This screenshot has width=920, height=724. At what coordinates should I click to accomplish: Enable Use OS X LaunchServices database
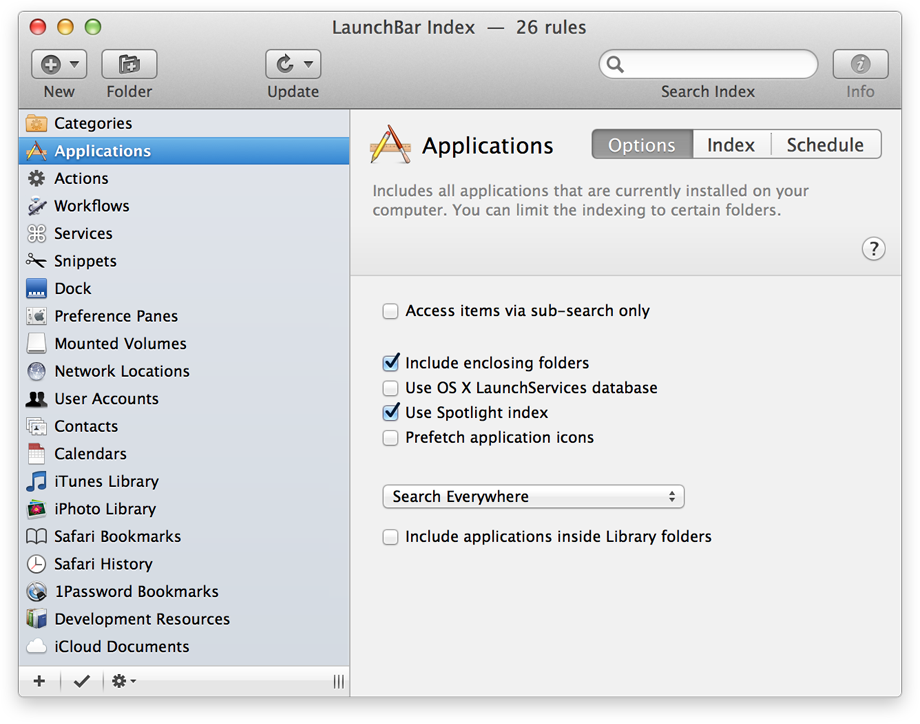pos(390,388)
